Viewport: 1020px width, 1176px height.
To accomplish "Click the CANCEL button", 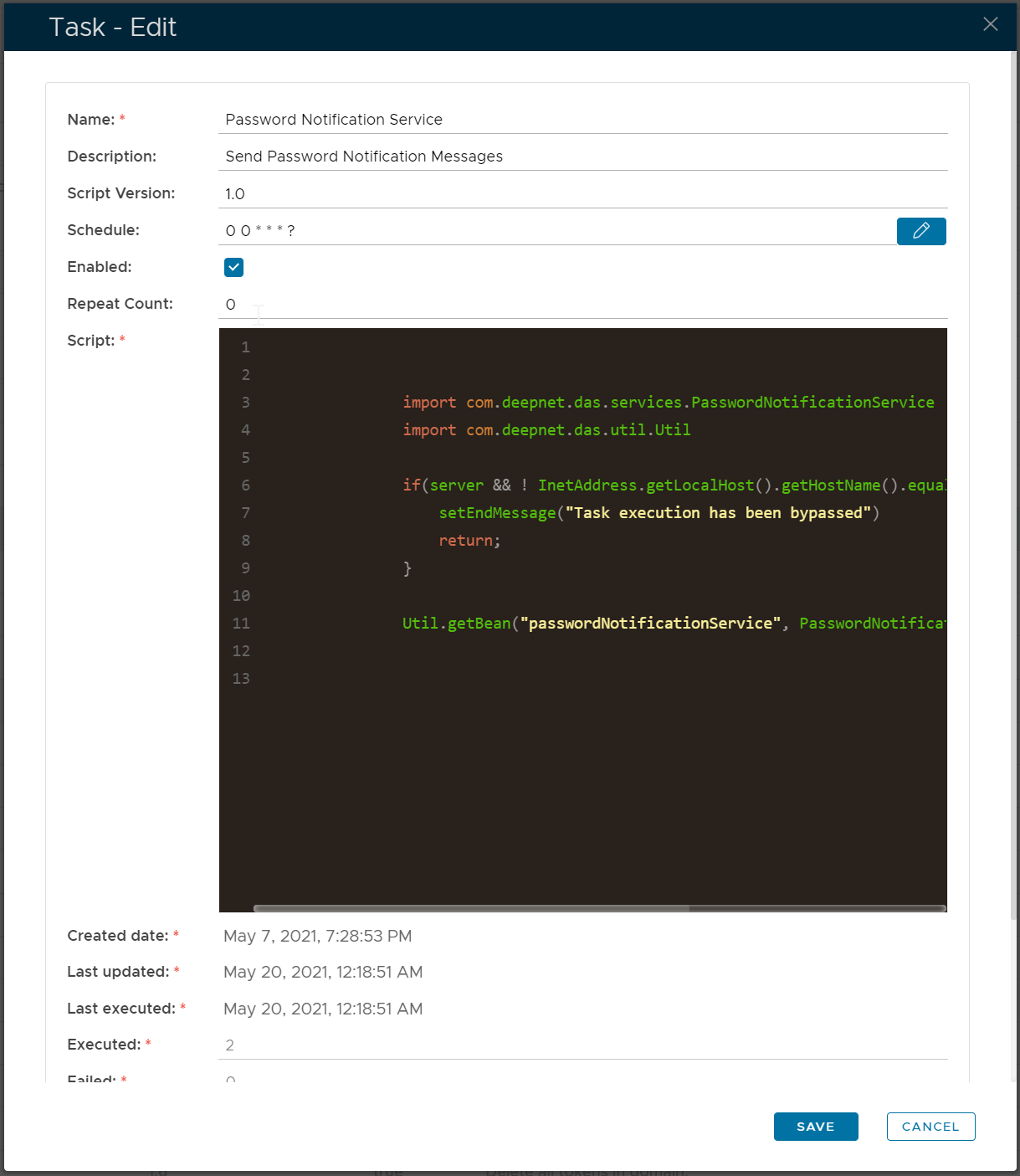I will 930,1127.
